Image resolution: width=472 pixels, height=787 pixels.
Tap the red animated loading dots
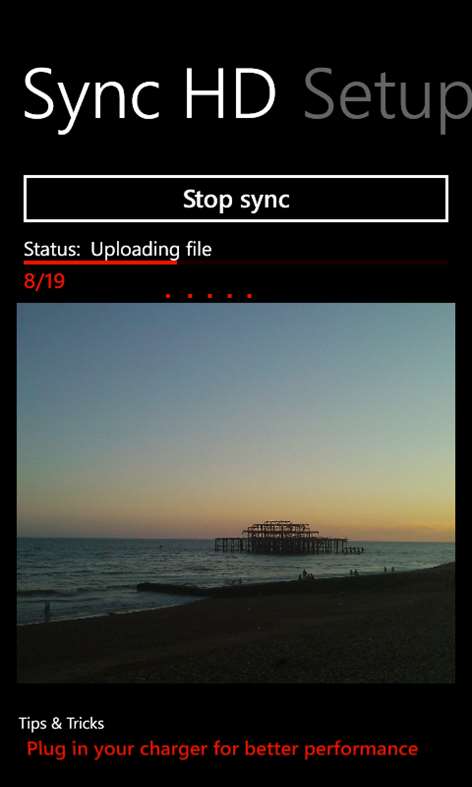[x=209, y=296]
